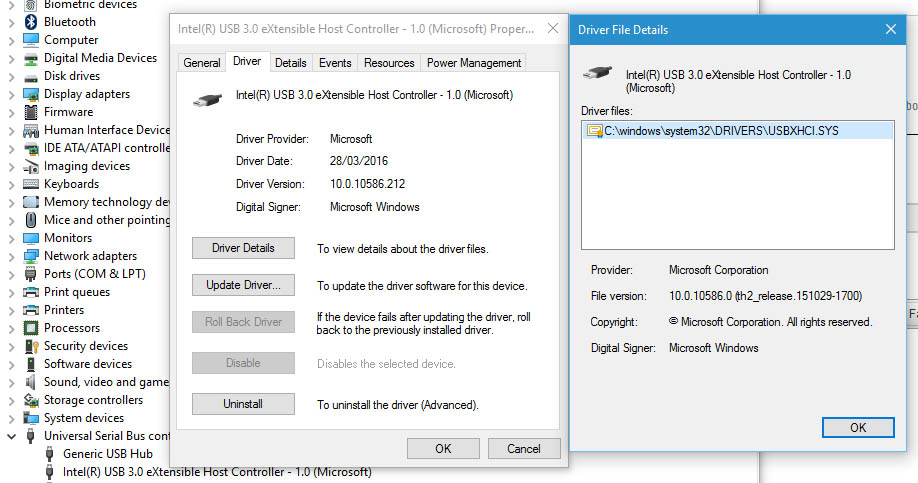The height and width of the screenshot is (483, 918).
Task: Expand the Processors node
Action: pyautogui.click(x=11, y=329)
